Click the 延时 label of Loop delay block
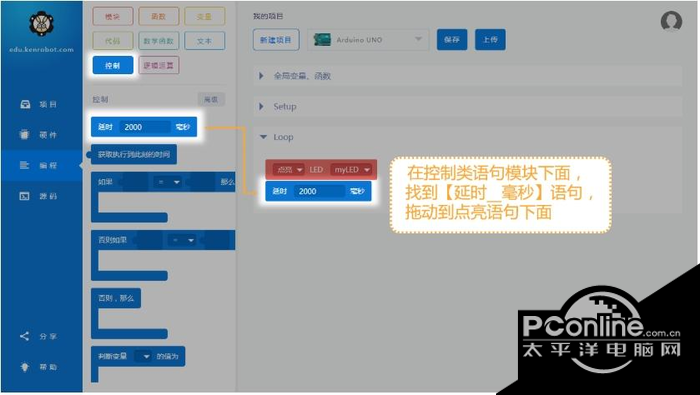Screen dimensions: 700x395 tap(279, 191)
